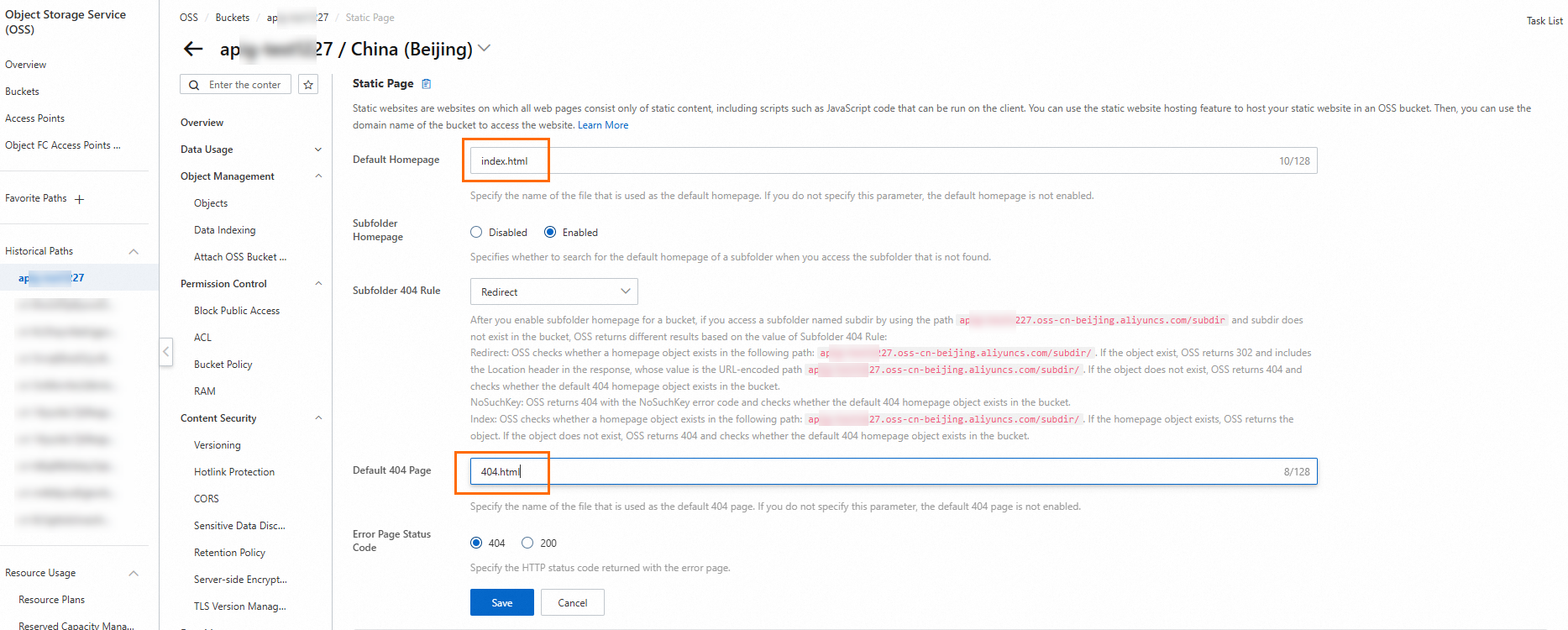Click the Default Homepage input field
This screenshot has height=630, width=1568.
[894, 160]
